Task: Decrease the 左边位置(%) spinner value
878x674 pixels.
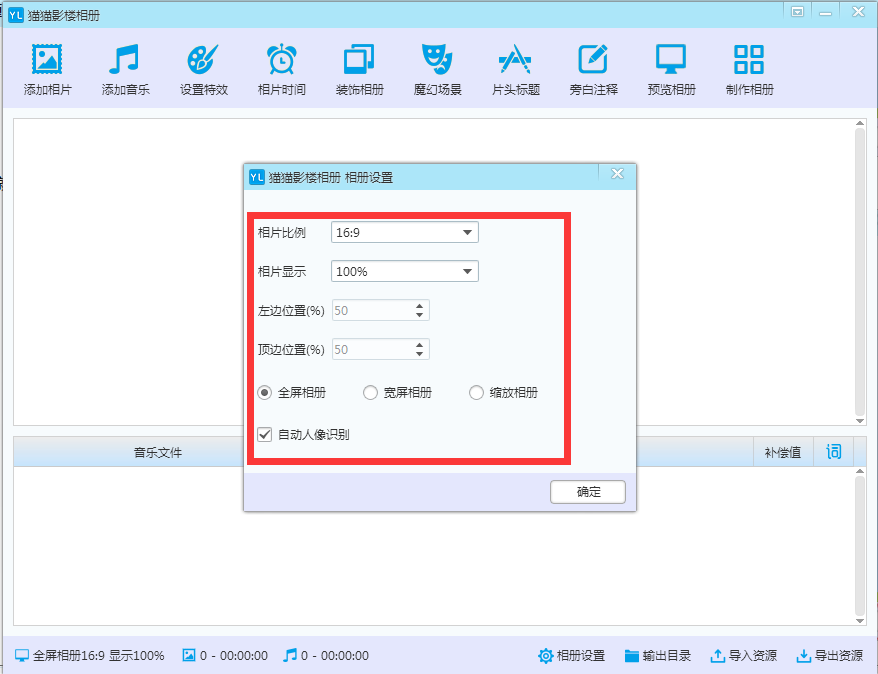Action: coord(419,315)
